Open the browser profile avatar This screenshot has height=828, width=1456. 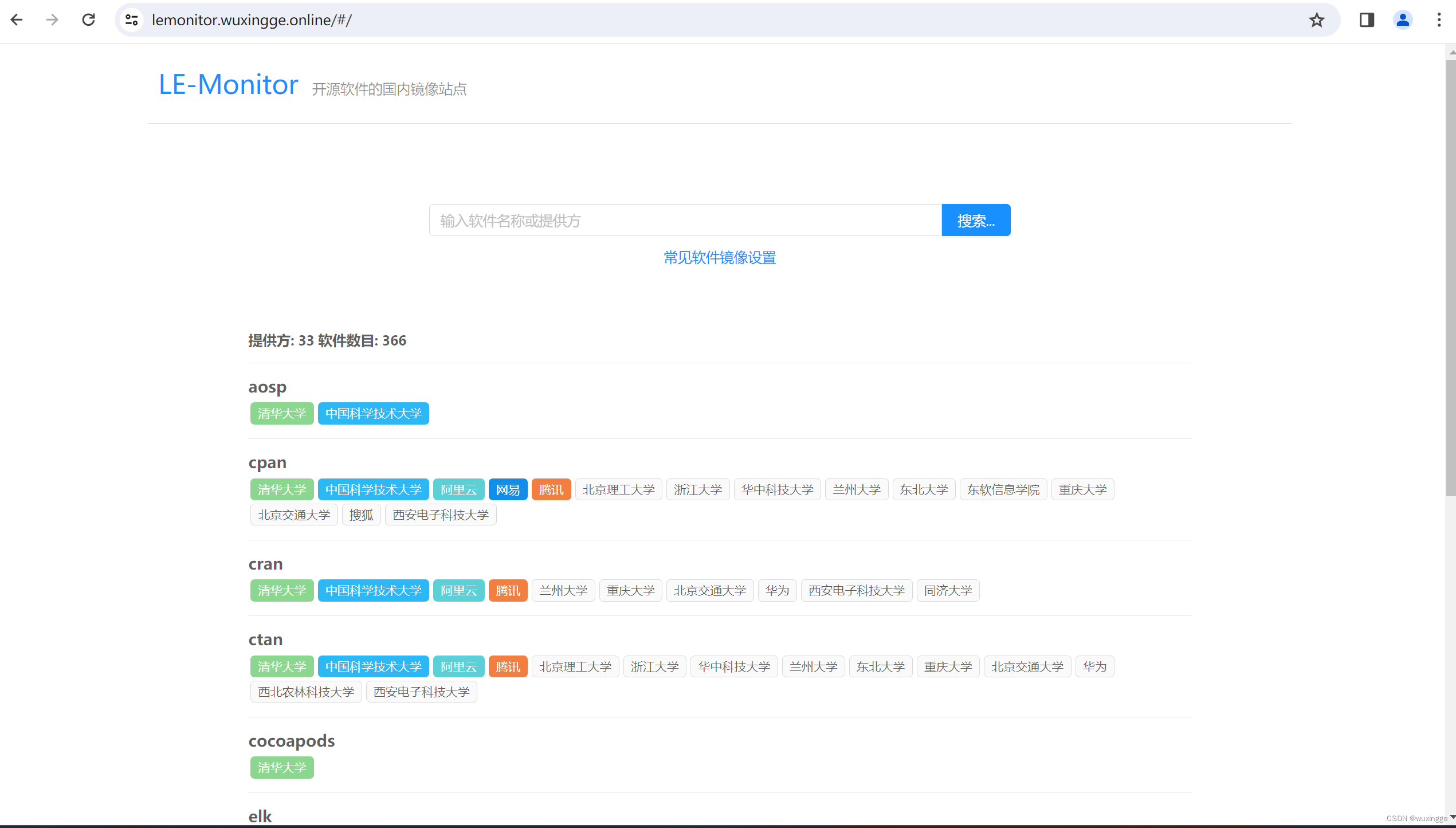click(x=1403, y=20)
